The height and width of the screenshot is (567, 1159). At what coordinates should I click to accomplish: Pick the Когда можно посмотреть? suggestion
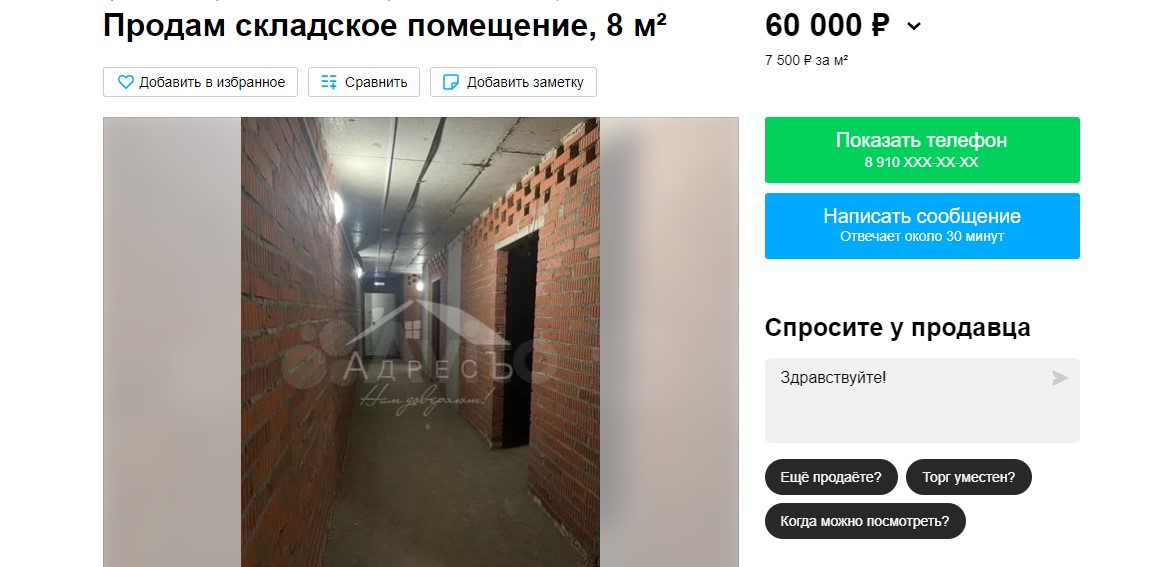tap(865, 520)
